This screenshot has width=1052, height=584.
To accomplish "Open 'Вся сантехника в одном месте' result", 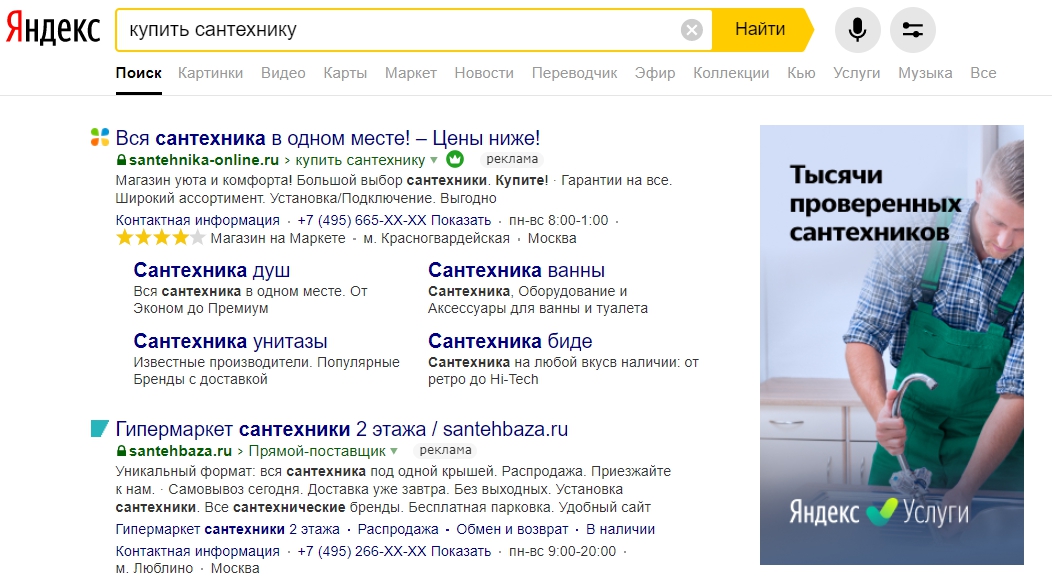I will tap(327, 138).
